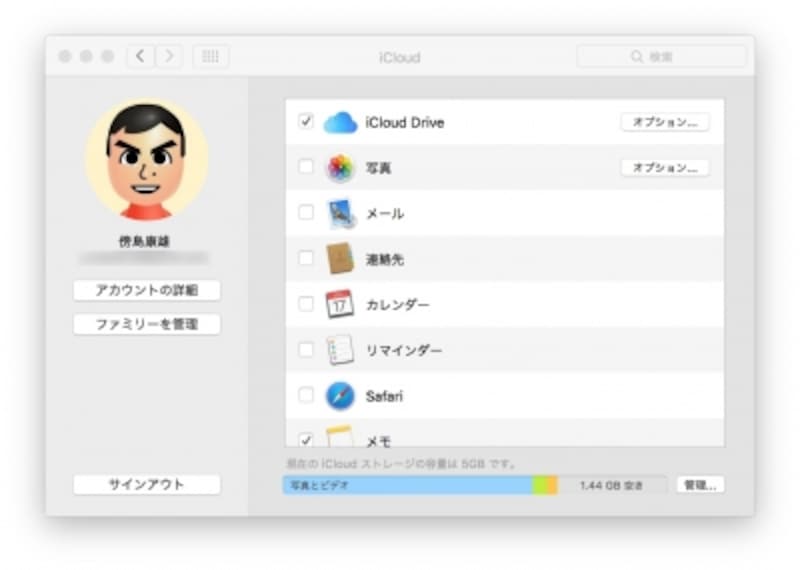
Task: Open アカウントの詳細 button
Action: tap(147, 290)
